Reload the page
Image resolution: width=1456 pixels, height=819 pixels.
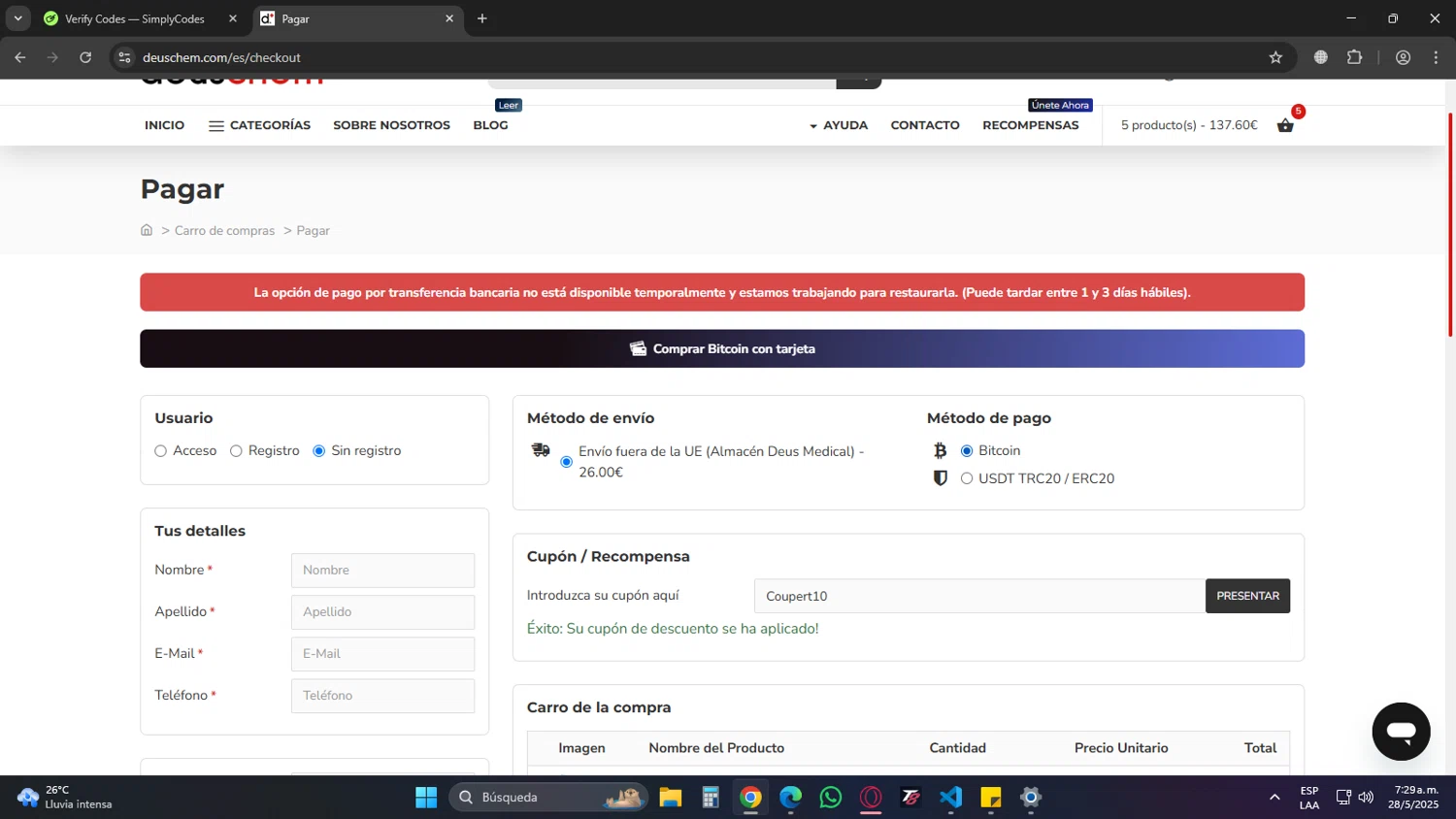[85, 57]
